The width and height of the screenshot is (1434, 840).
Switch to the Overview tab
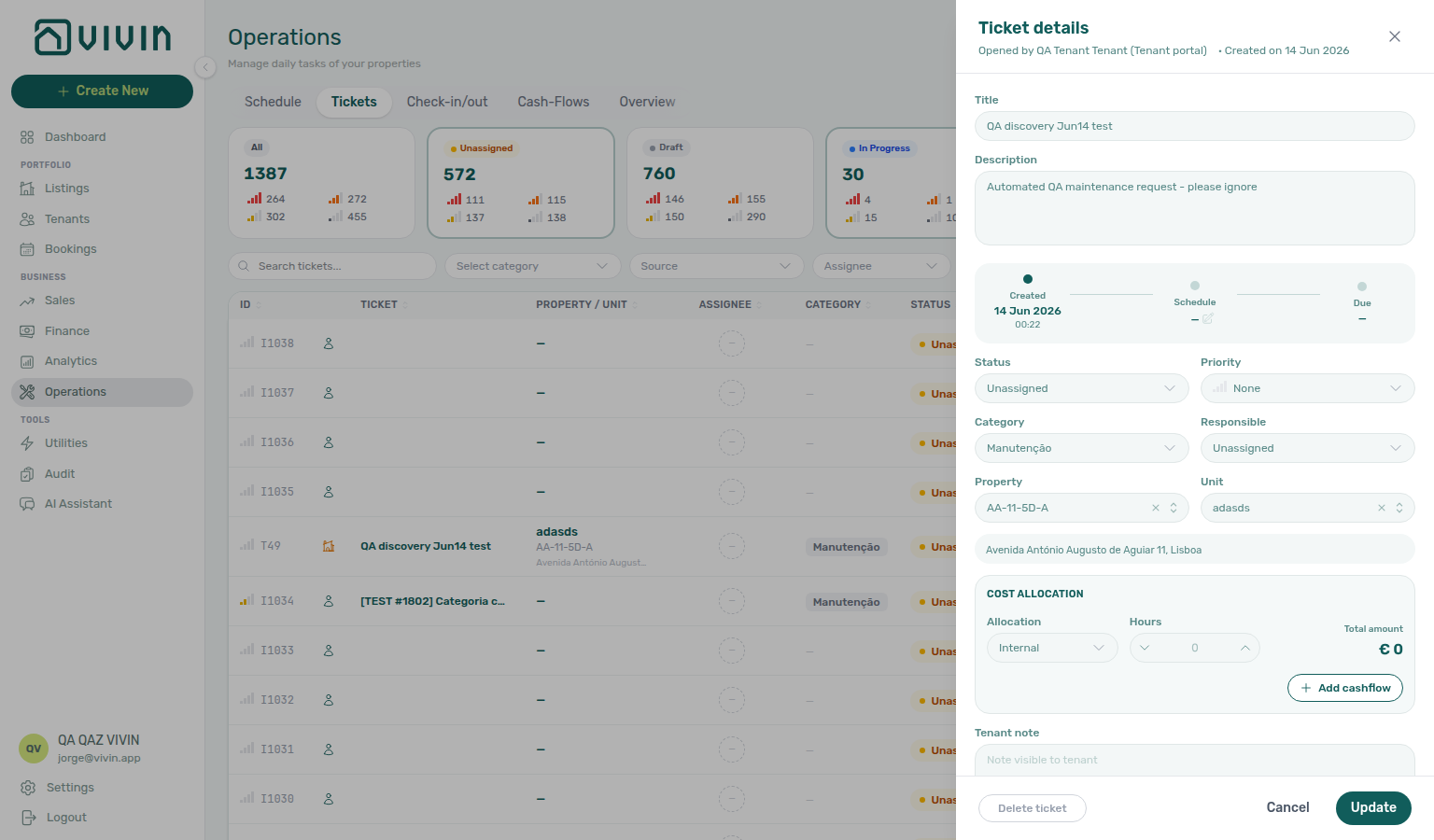pyautogui.click(x=647, y=102)
